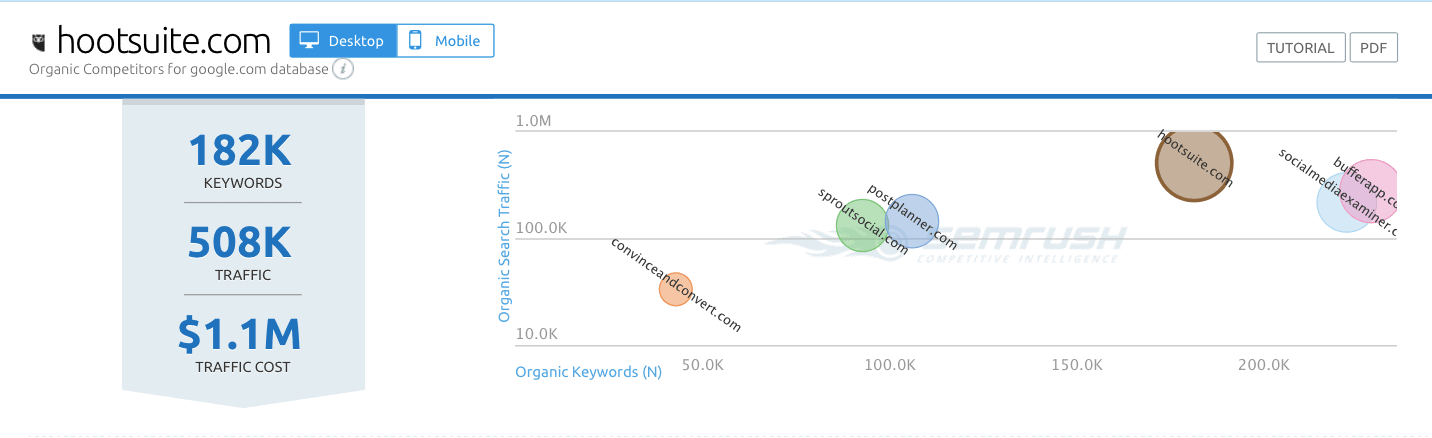Click the hootsuite owl favicon icon
This screenshot has height=438, width=1432.
[39, 43]
